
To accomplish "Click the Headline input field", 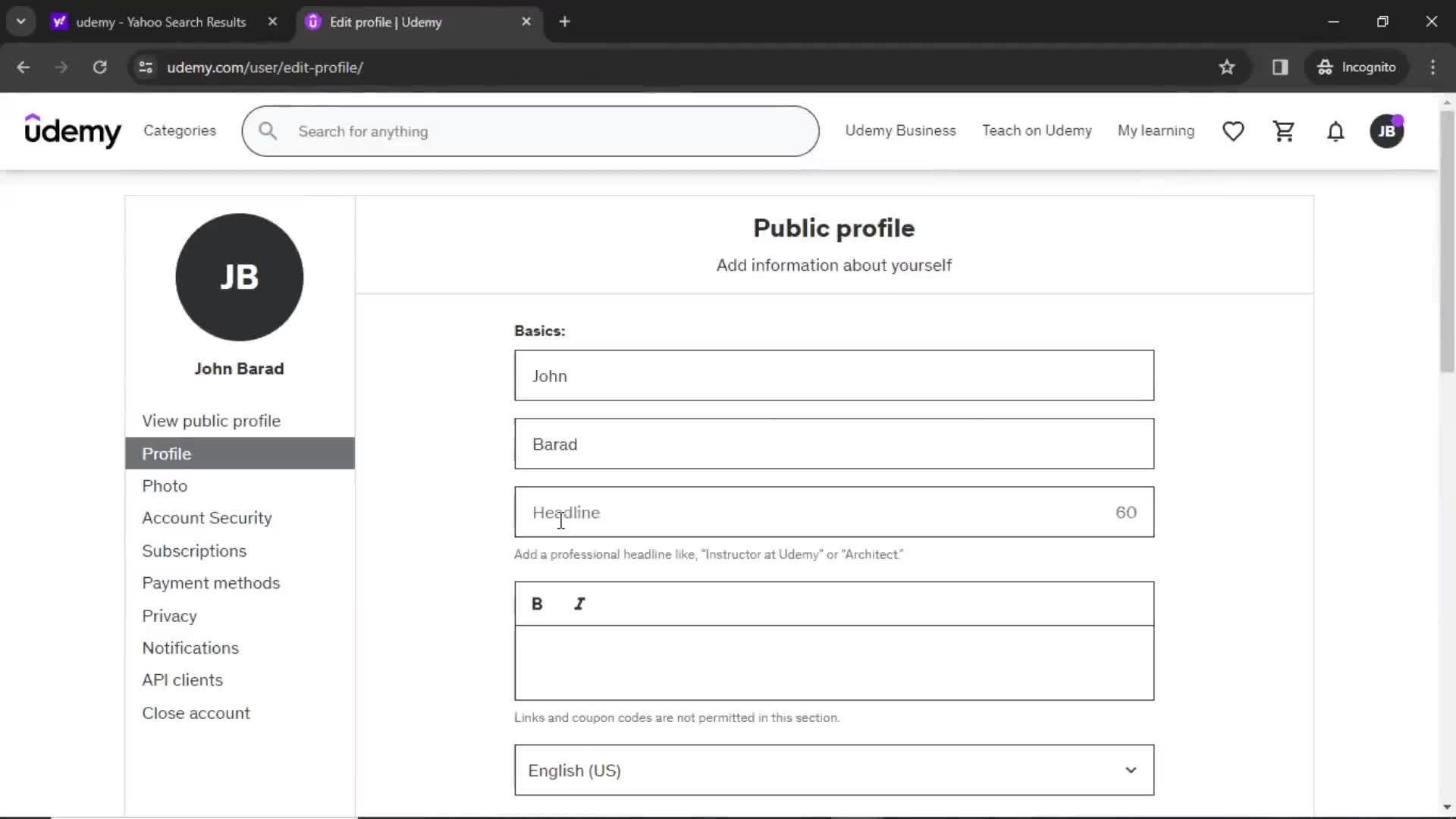I will 833,511.
